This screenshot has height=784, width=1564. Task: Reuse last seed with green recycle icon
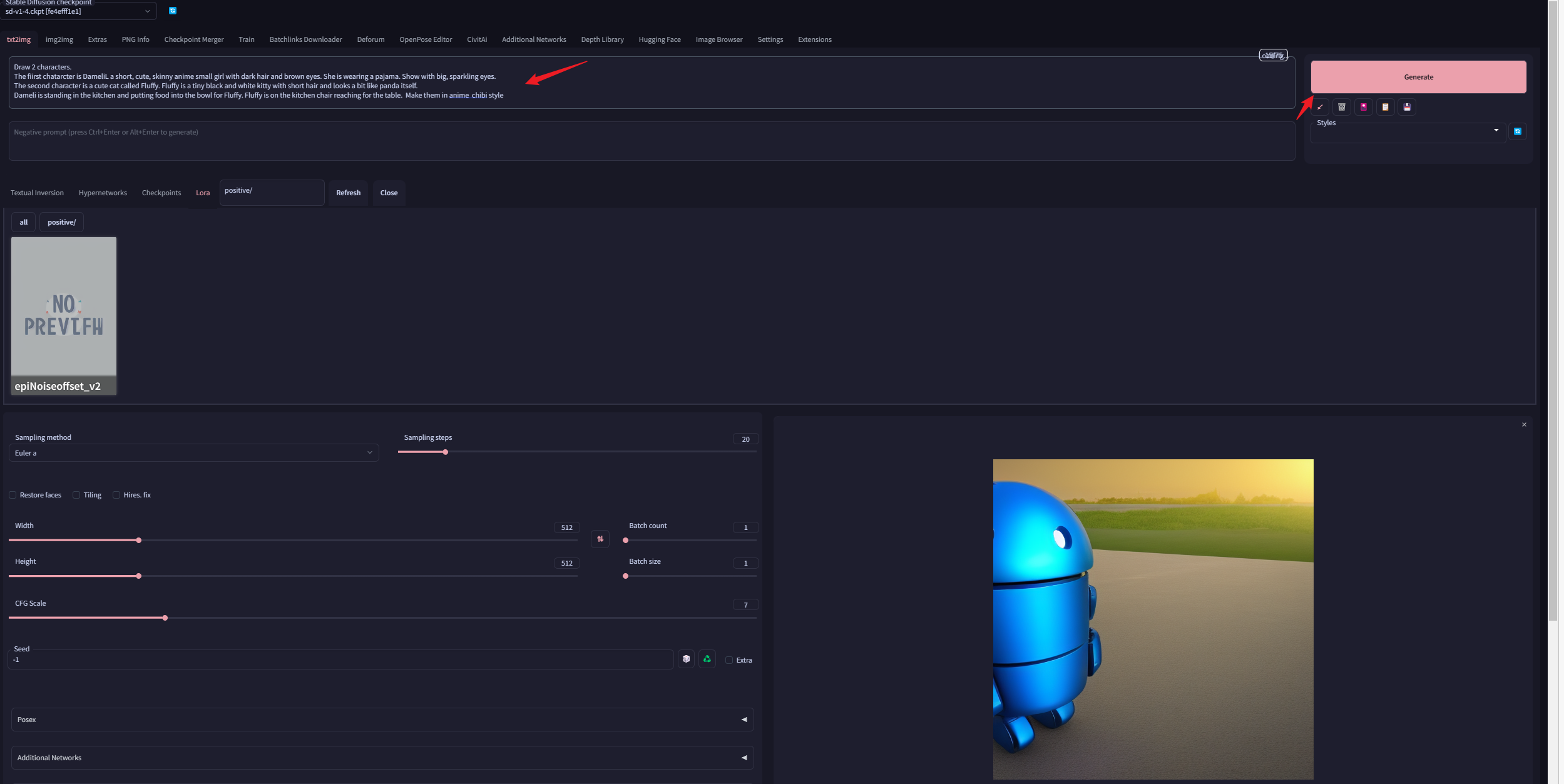(x=707, y=659)
